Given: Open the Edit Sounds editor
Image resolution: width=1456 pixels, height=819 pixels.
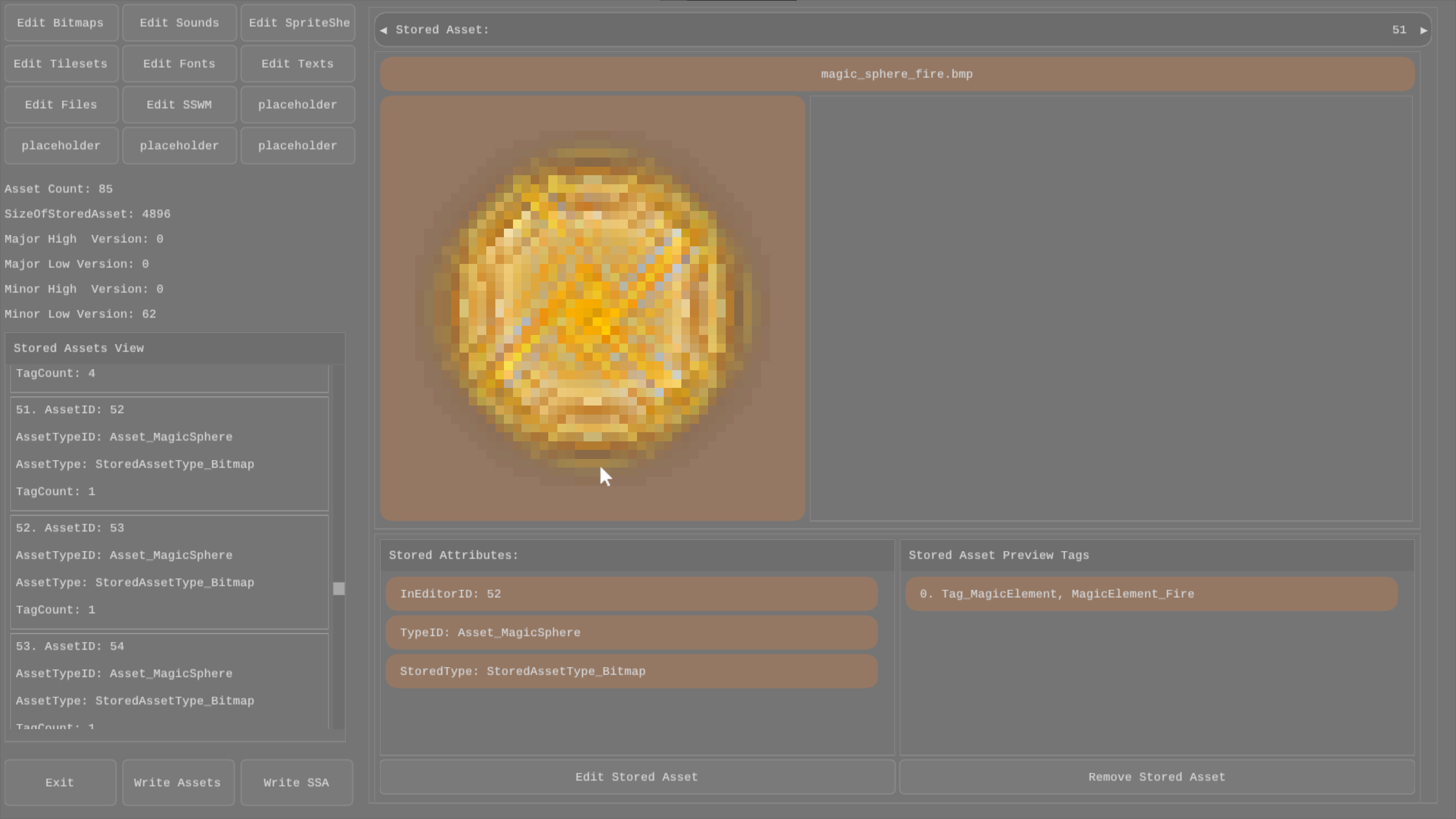Looking at the screenshot, I should coord(179,23).
